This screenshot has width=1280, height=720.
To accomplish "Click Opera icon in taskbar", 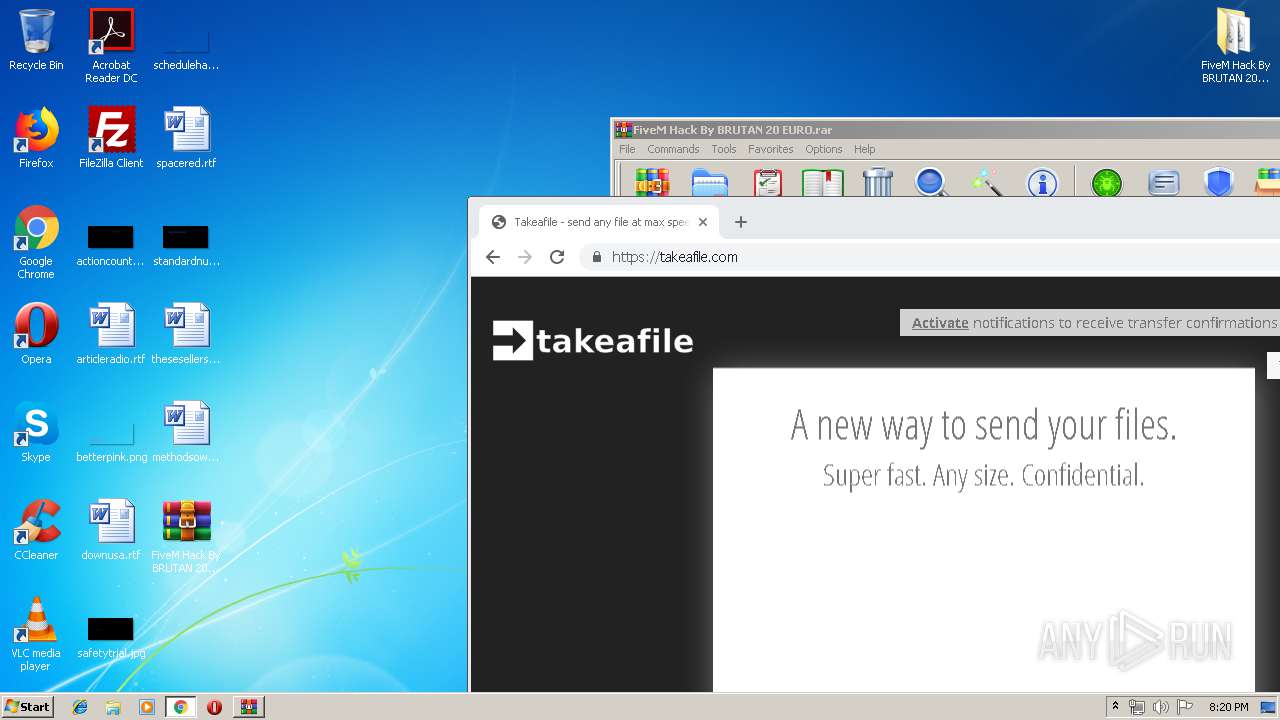I will coord(214,707).
